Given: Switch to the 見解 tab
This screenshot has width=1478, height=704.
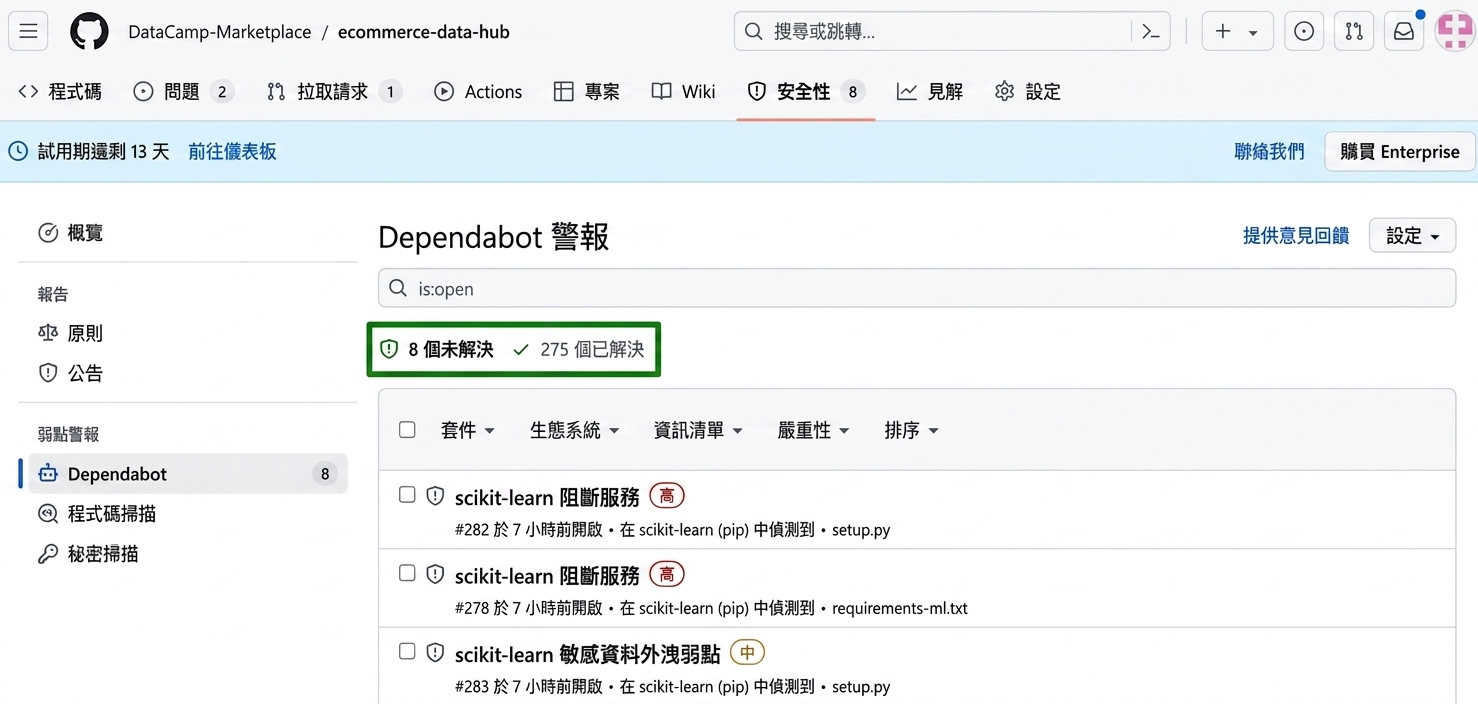Looking at the screenshot, I should (930, 92).
